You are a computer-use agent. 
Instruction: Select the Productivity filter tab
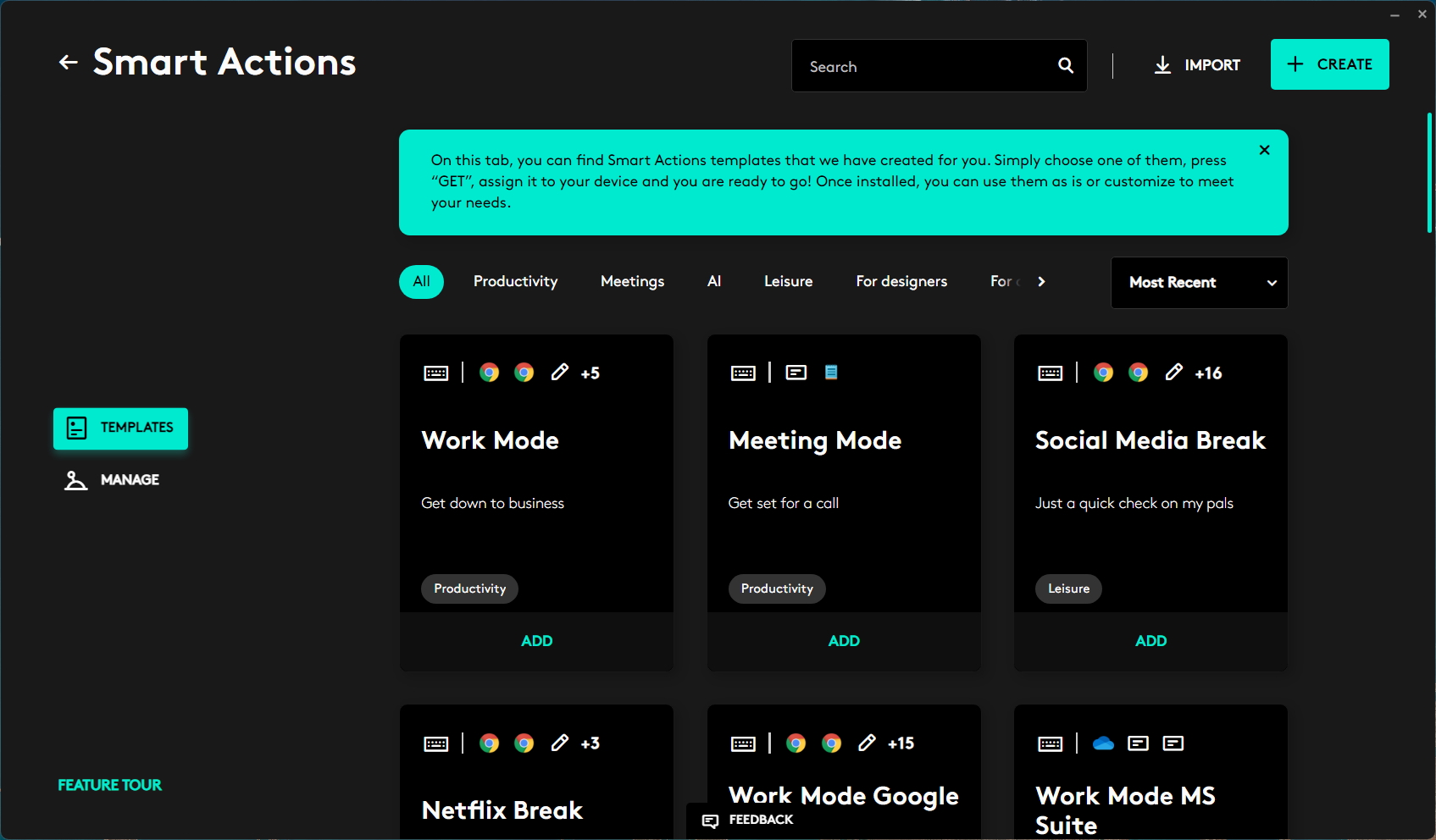pyautogui.click(x=515, y=281)
